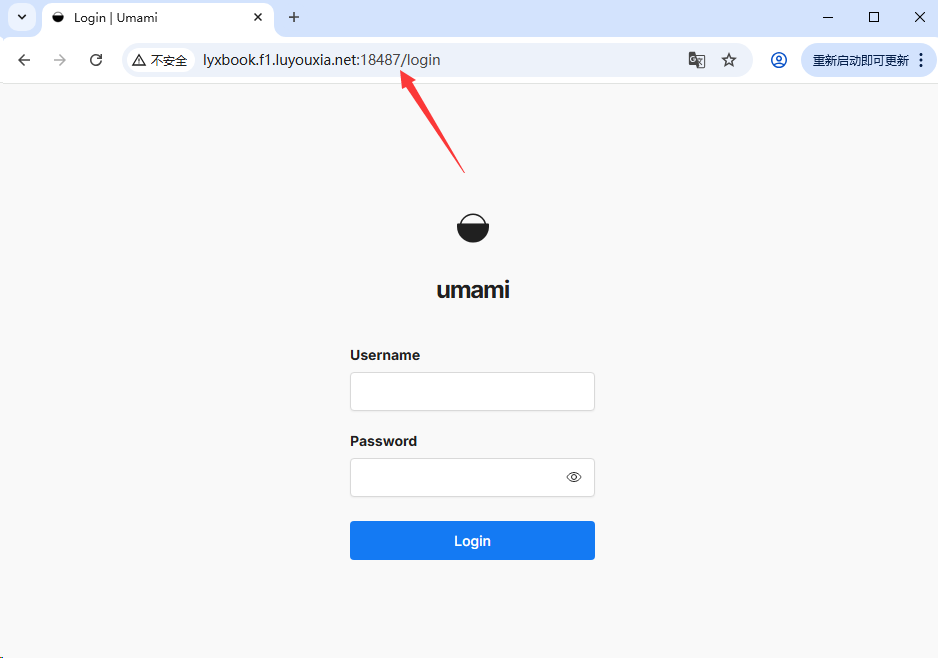Image resolution: width=938 pixels, height=658 pixels.
Task: Click the 不安全 site security chip
Action: pyautogui.click(x=160, y=60)
